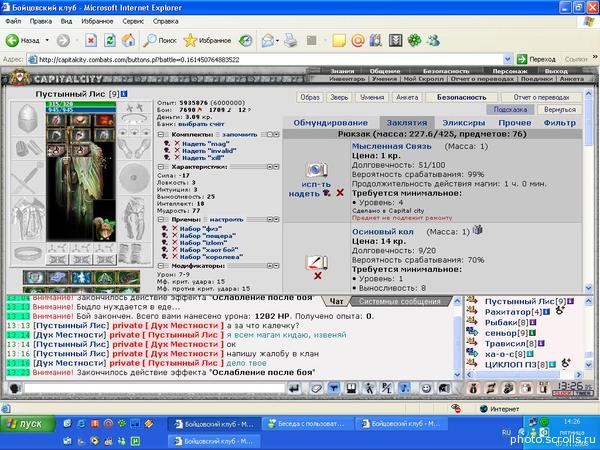The image size is (600, 450).
Task: Open the address bar dropdown arrow
Action: (x=507, y=59)
